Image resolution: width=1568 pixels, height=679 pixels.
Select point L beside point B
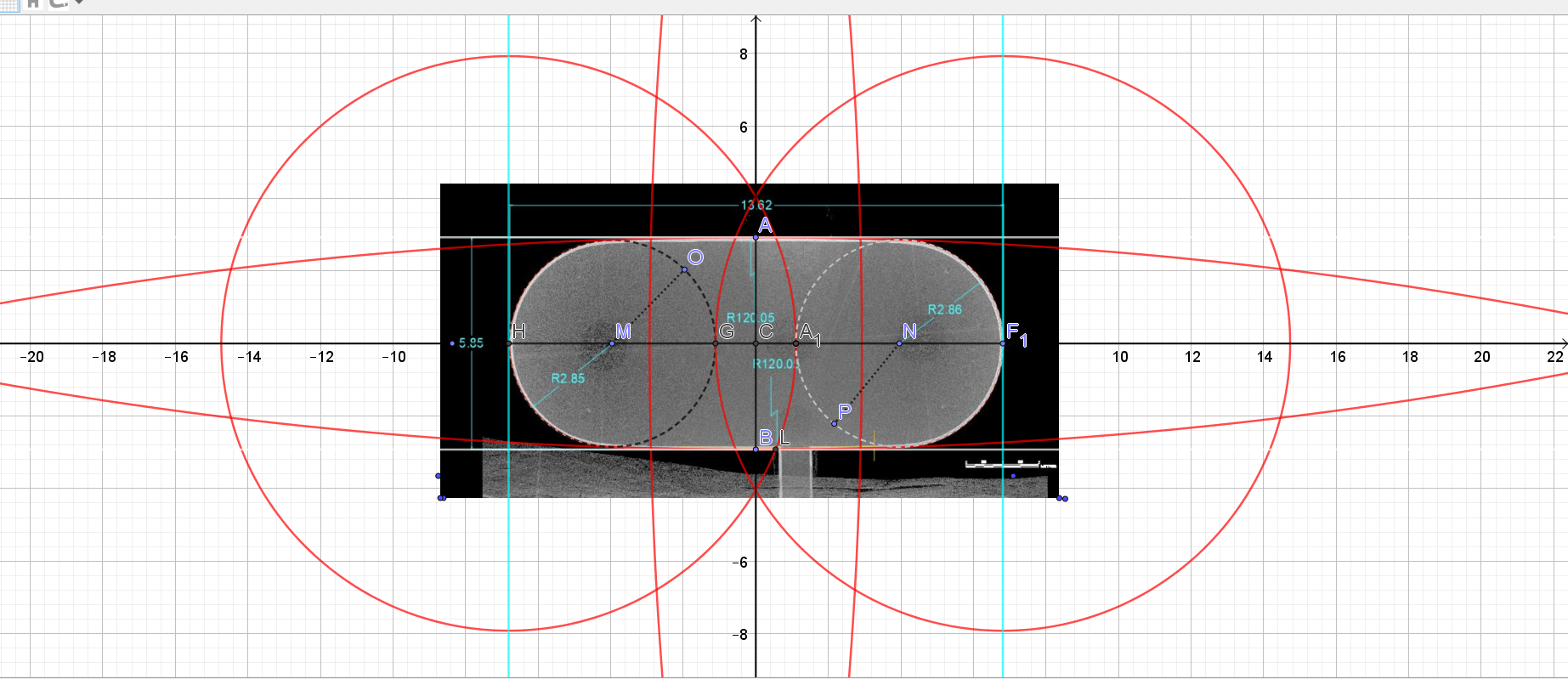click(x=776, y=449)
